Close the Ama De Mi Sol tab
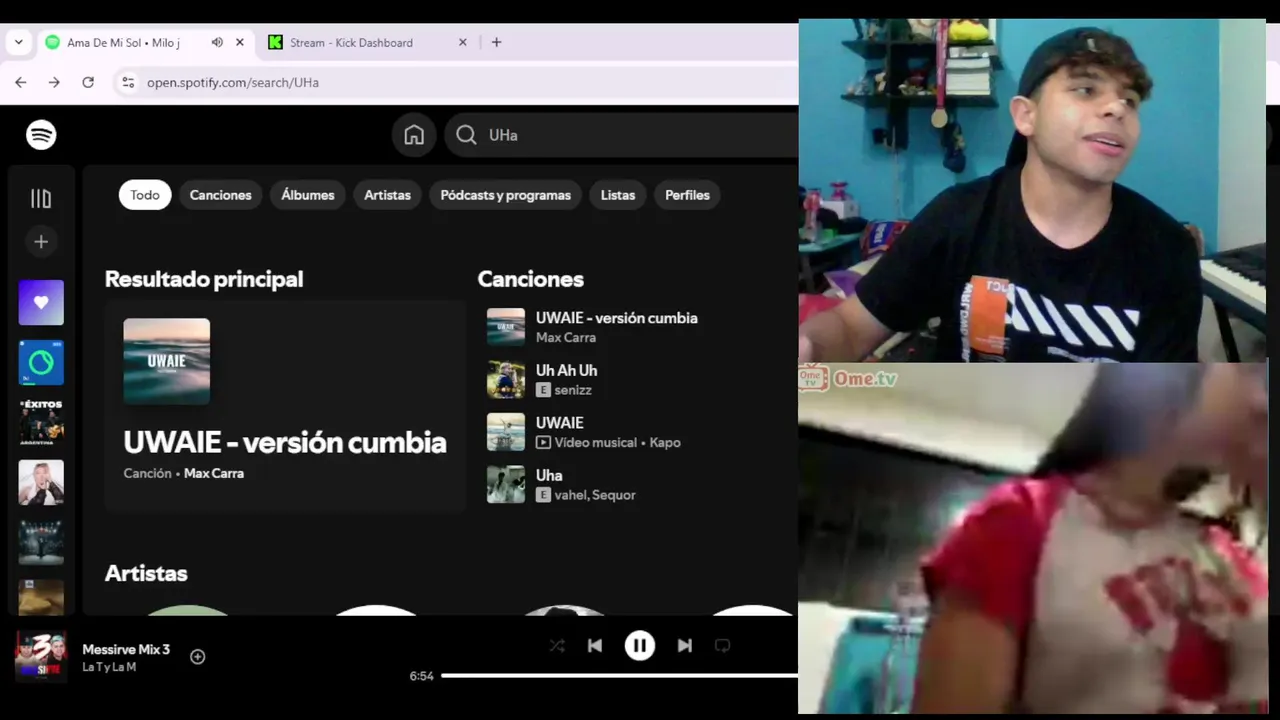 (240, 42)
